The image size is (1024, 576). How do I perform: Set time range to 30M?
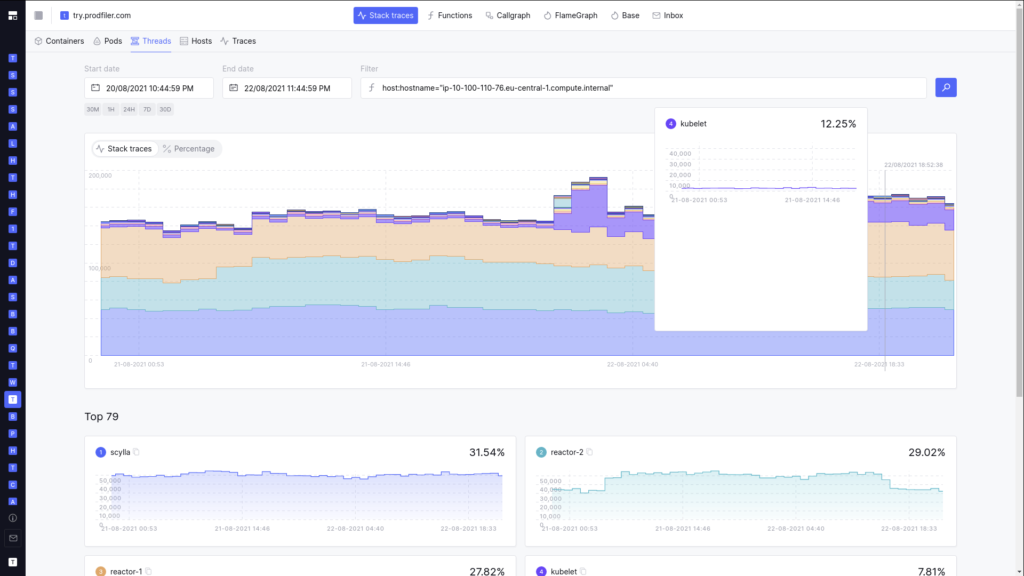93,109
